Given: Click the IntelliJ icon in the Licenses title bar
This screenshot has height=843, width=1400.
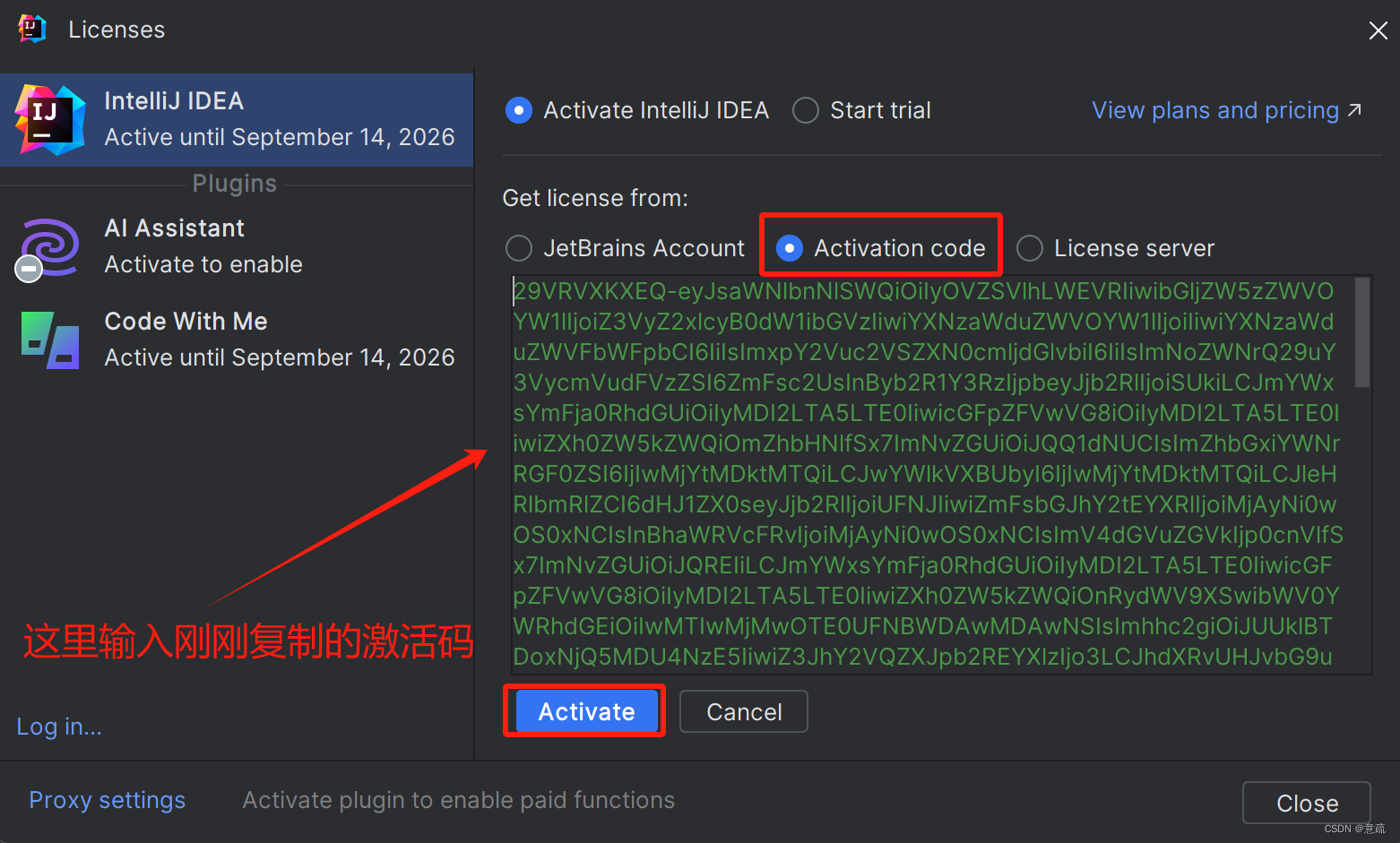Looking at the screenshot, I should [31, 29].
